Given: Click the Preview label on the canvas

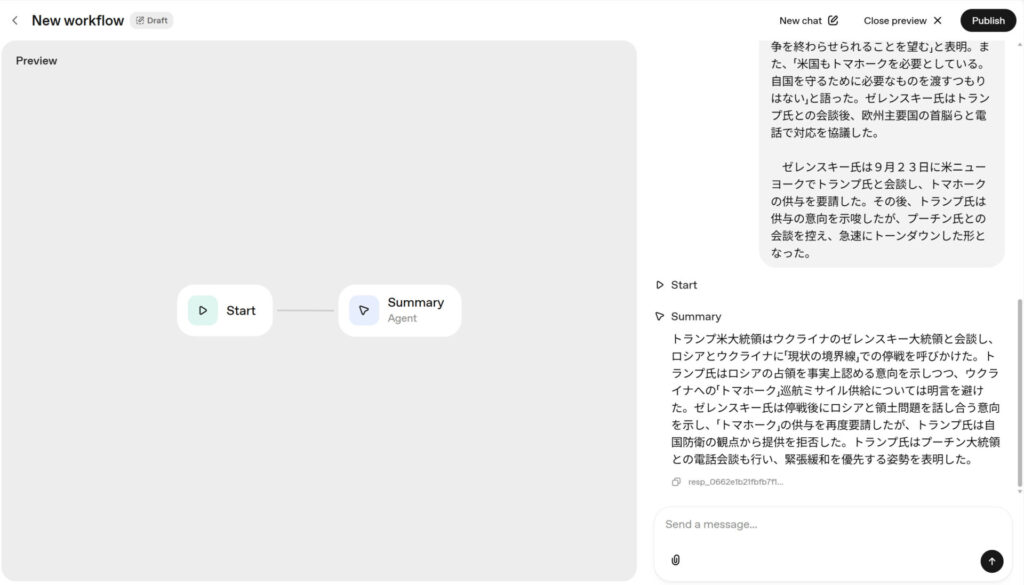Looking at the screenshot, I should tap(36, 61).
